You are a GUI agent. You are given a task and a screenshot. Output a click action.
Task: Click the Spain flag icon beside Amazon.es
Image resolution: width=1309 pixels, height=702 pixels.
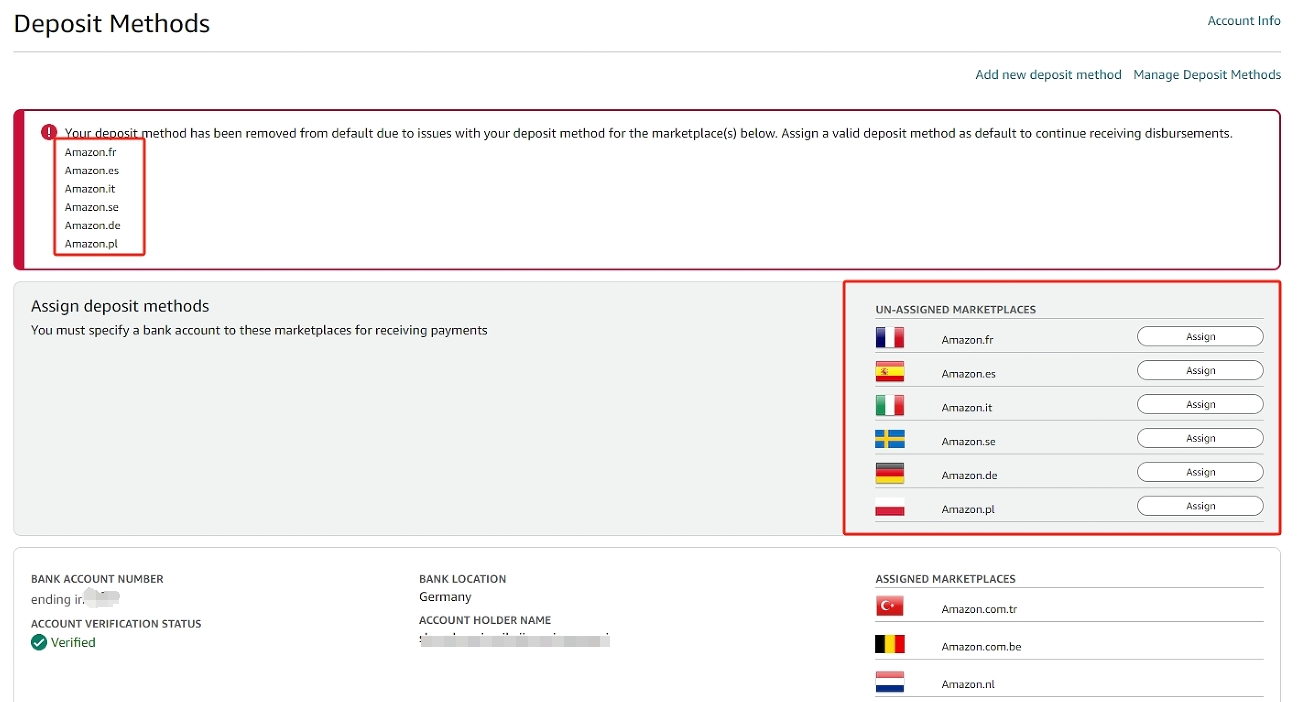pyautogui.click(x=889, y=372)
